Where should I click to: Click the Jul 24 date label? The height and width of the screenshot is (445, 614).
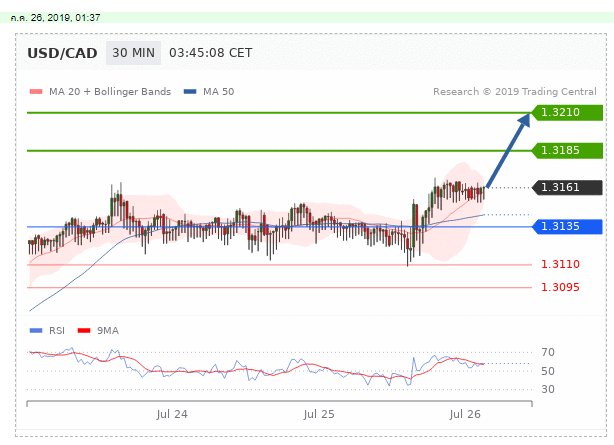[172, 414]
